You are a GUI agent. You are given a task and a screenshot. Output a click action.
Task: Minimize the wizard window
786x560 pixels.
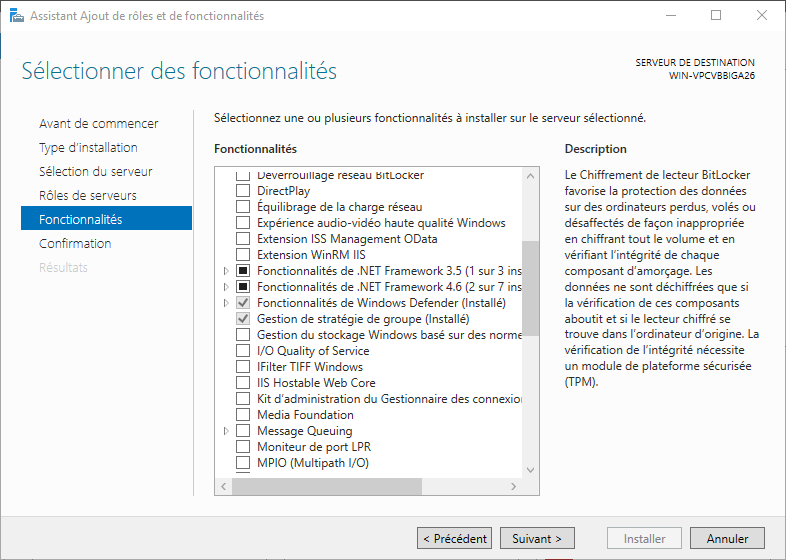pyautogui.click(x=671, y=16)
